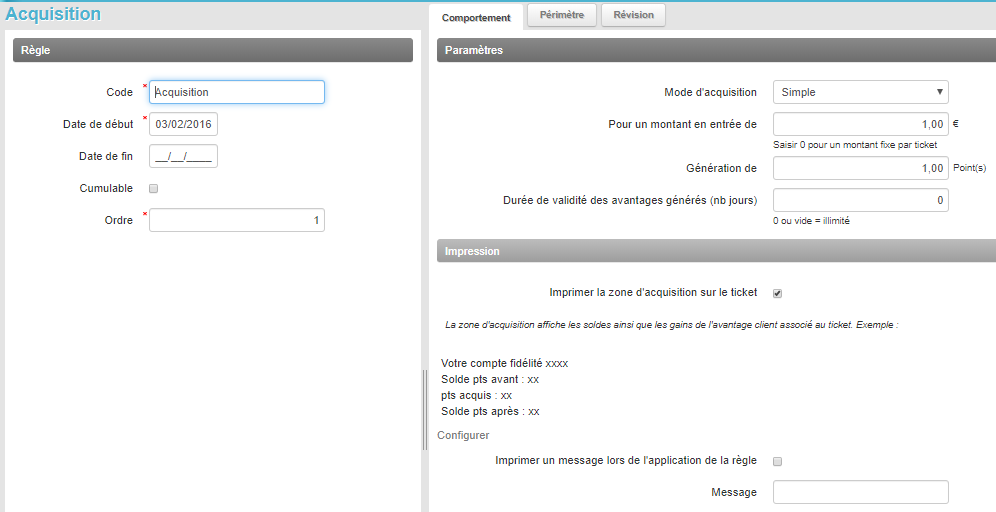Focus the Génération de points field
The image size is (996, 512).
point(860,168)
